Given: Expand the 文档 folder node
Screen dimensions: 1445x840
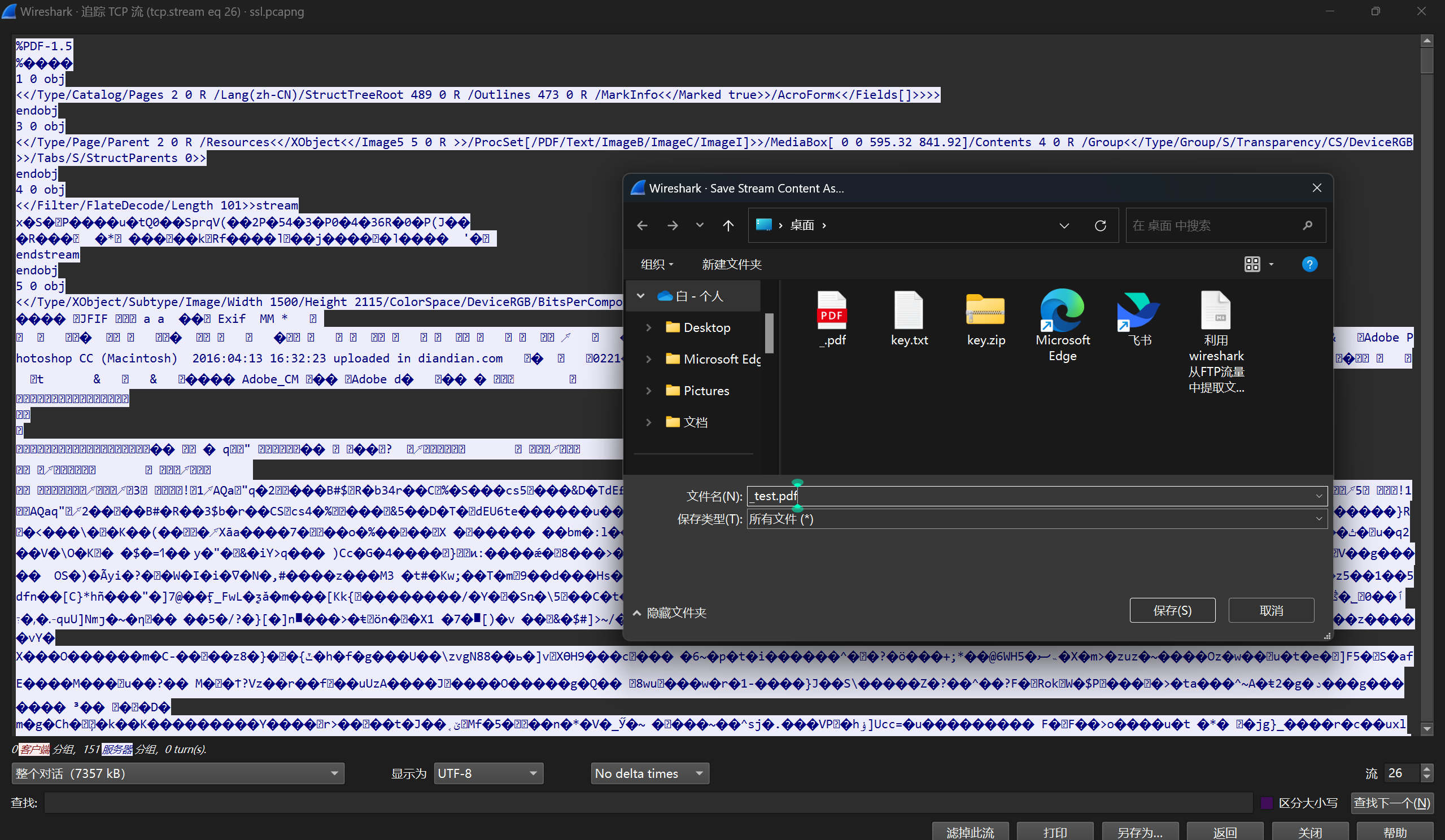Looking at the screenshot, I should [649, 422].
